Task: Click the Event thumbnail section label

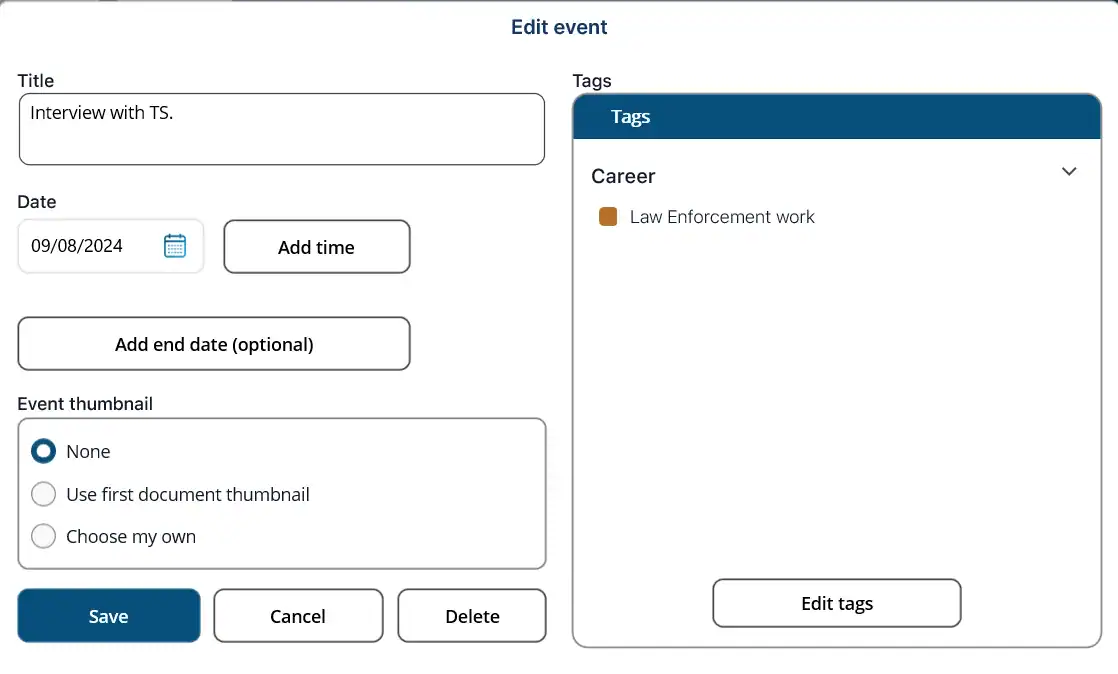Action: 85,404
